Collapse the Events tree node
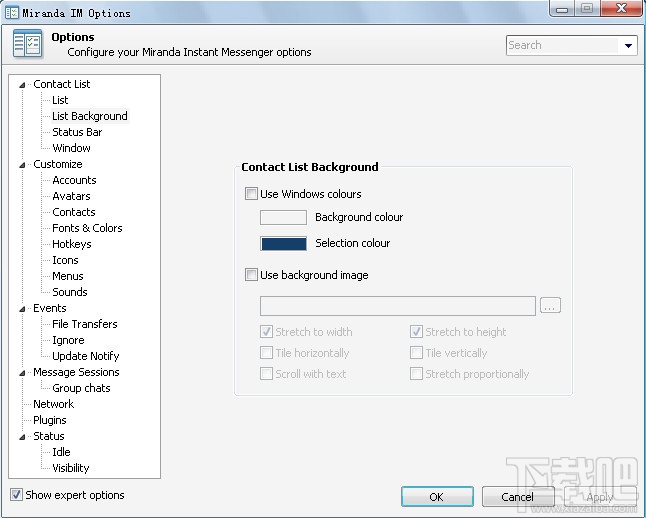 [x=22, y=309]
